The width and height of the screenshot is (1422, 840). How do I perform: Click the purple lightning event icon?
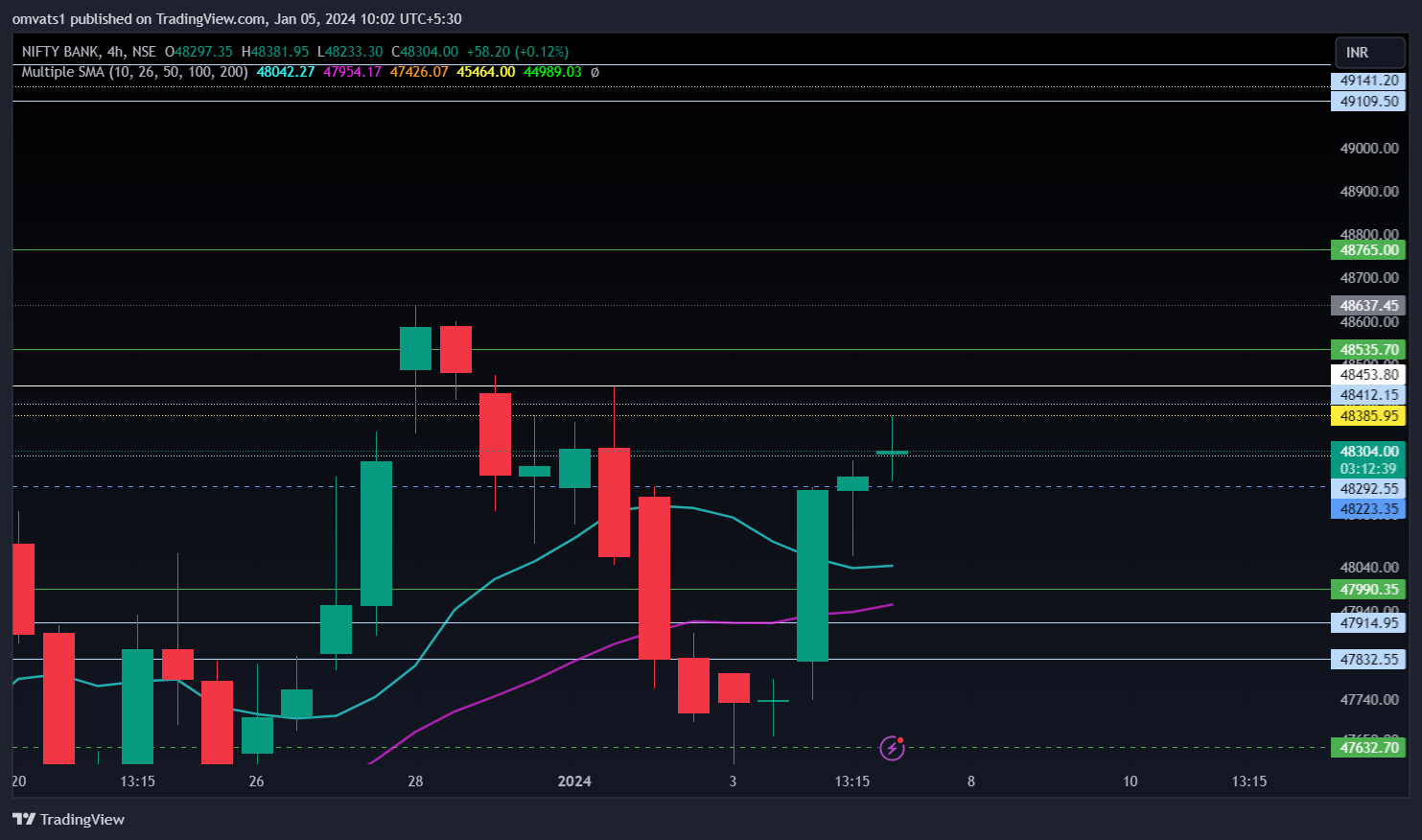tap(892, 748)
